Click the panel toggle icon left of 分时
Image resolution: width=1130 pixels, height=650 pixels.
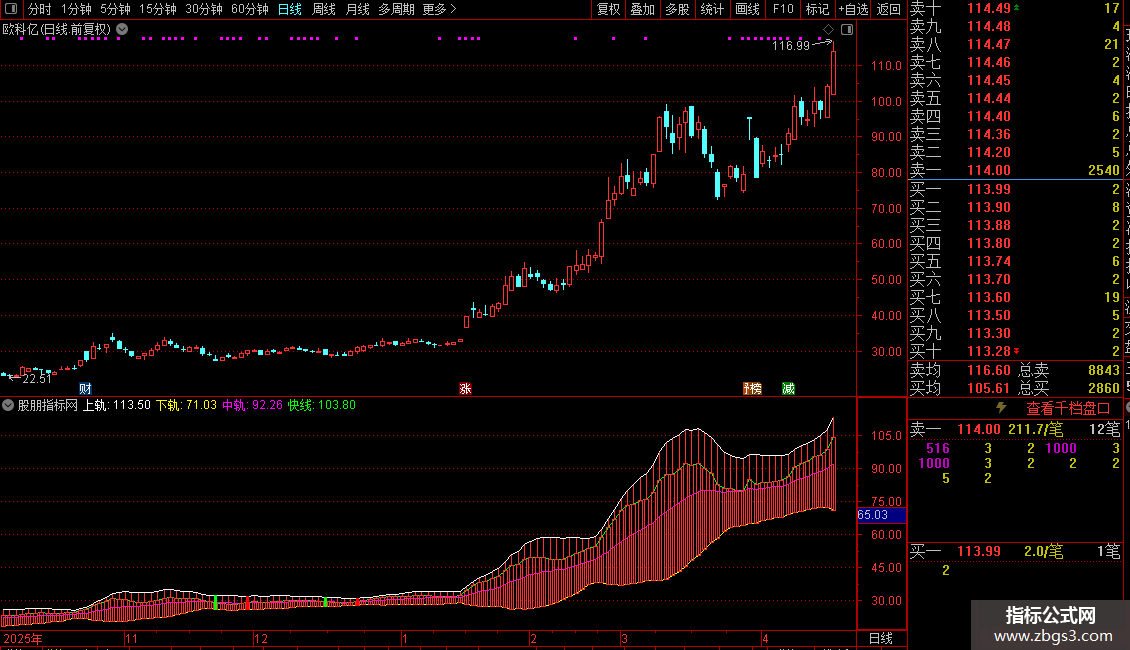tap(9, 9)
